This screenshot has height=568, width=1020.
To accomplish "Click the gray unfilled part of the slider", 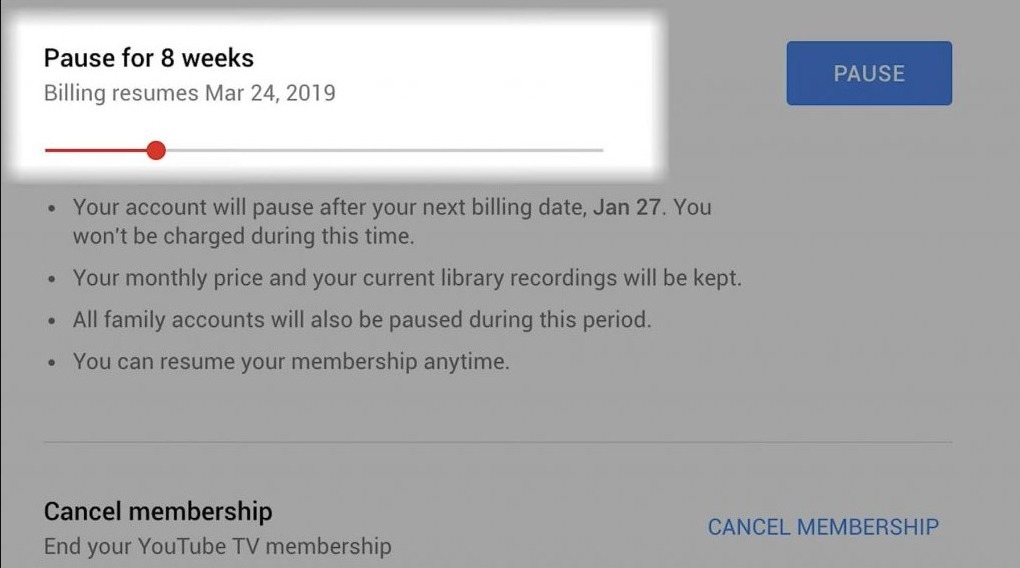I will 380,150.
